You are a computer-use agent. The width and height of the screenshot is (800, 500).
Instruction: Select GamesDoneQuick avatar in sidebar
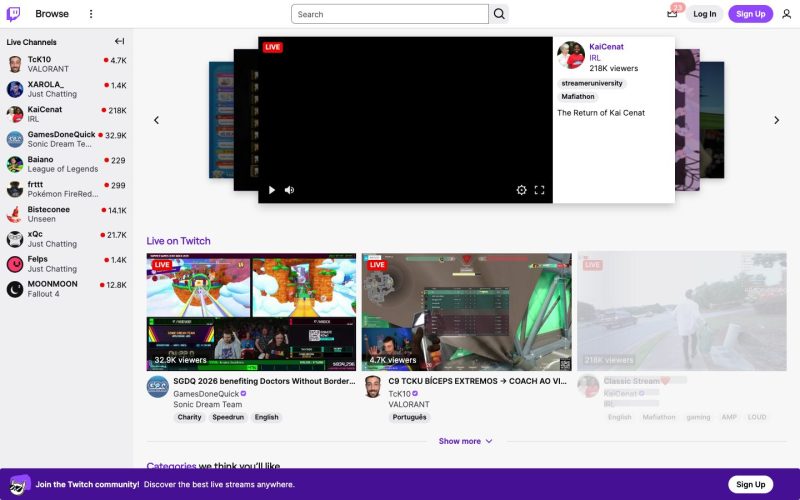click(15, 139)
